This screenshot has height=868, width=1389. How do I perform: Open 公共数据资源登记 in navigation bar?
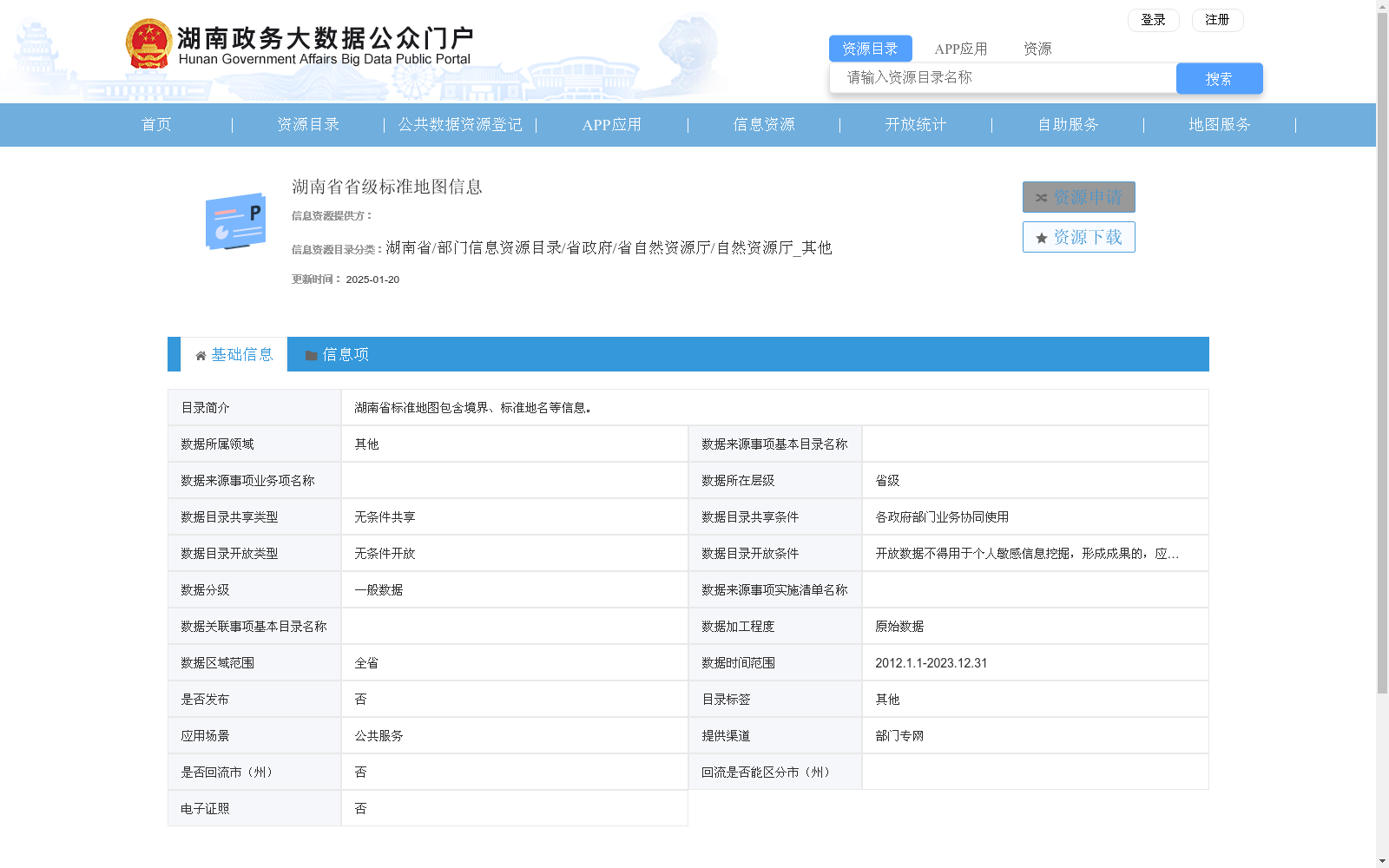tap(460, 125)
